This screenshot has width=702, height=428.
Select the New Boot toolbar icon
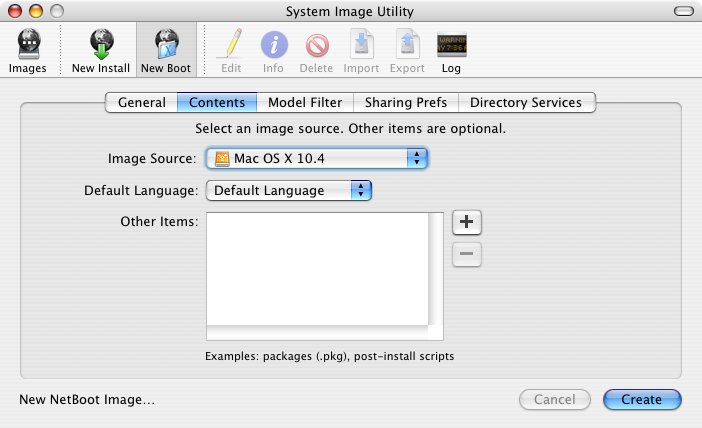coord(167,44)
